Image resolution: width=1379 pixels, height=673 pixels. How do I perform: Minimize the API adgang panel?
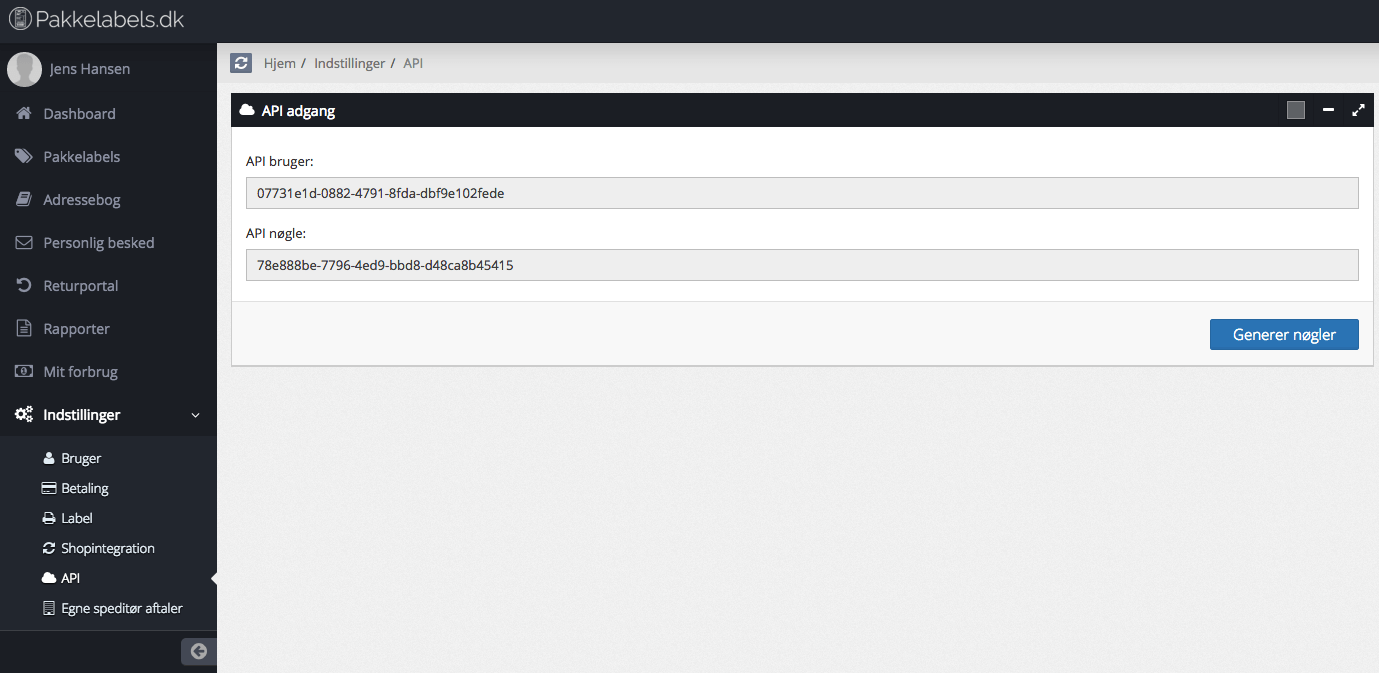point(1328,110)
